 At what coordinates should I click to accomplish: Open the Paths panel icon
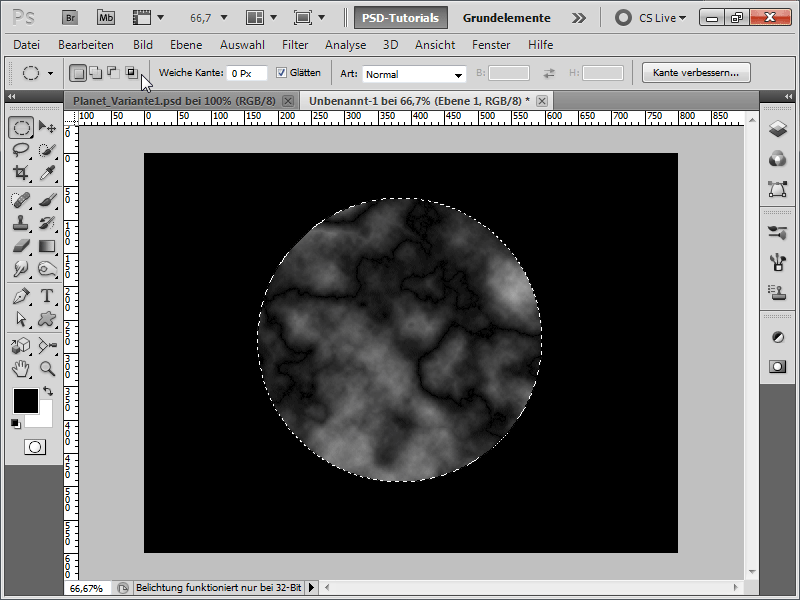click(x=777, y=189)
